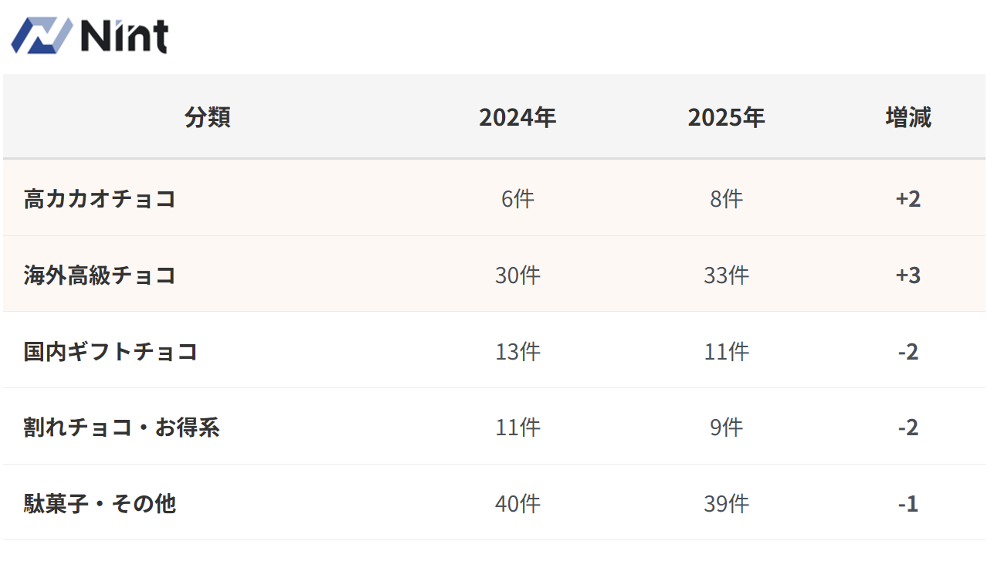The width and height of the screenshot is (1000, 564).
Task: Click the Nint logo icon
Action: 41,36
